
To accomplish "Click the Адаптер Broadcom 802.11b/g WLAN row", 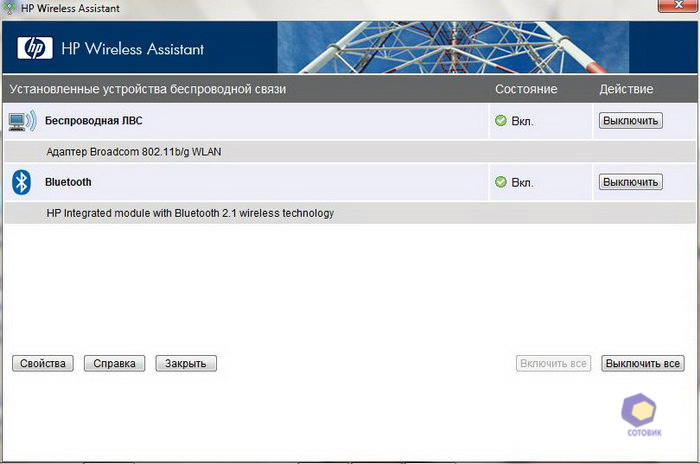I will (134, 152).
